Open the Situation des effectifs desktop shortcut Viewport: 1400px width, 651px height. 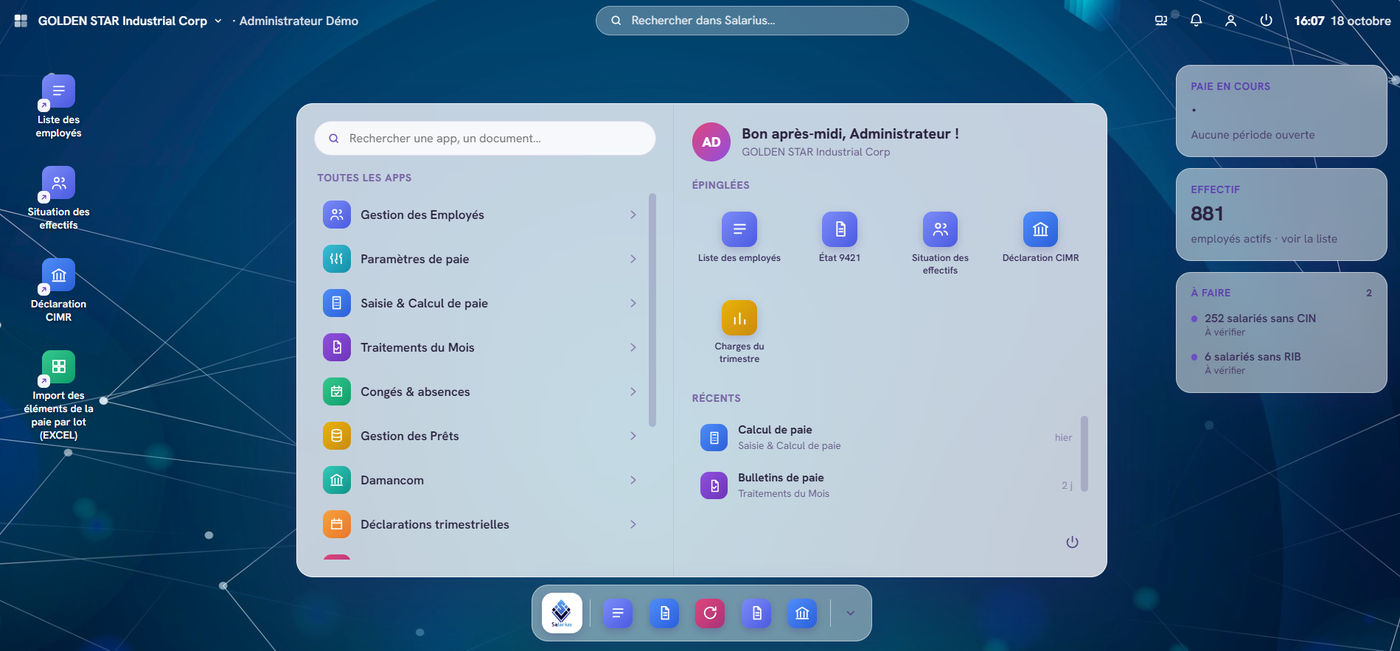tap(58, 198)
